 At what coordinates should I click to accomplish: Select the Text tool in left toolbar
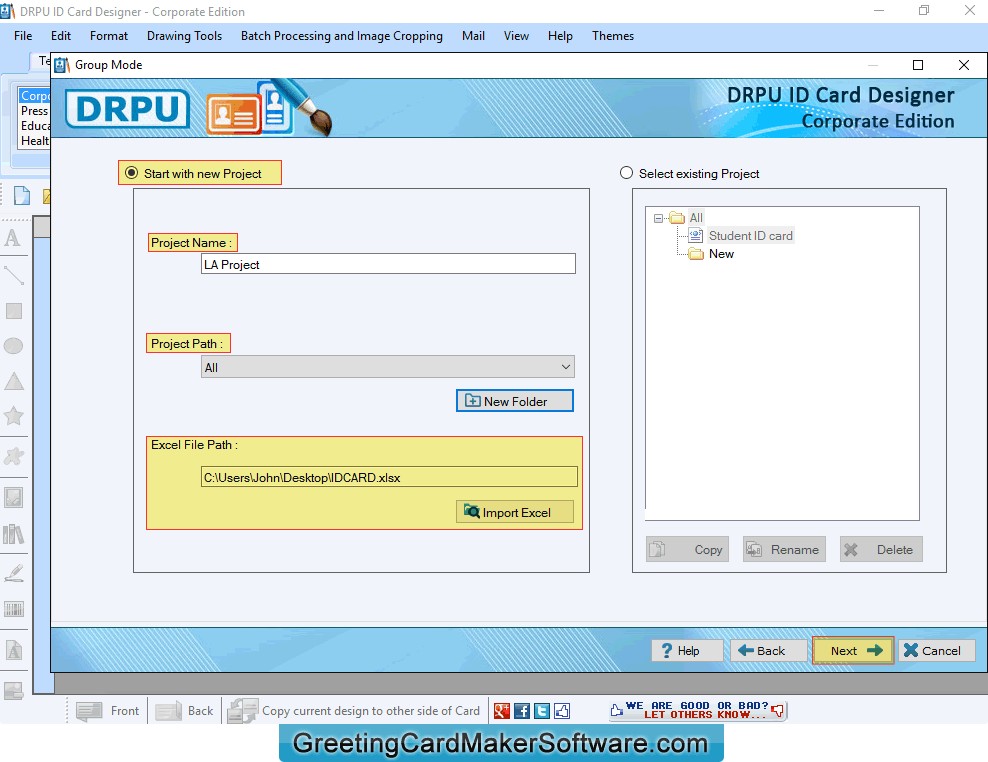13,238
